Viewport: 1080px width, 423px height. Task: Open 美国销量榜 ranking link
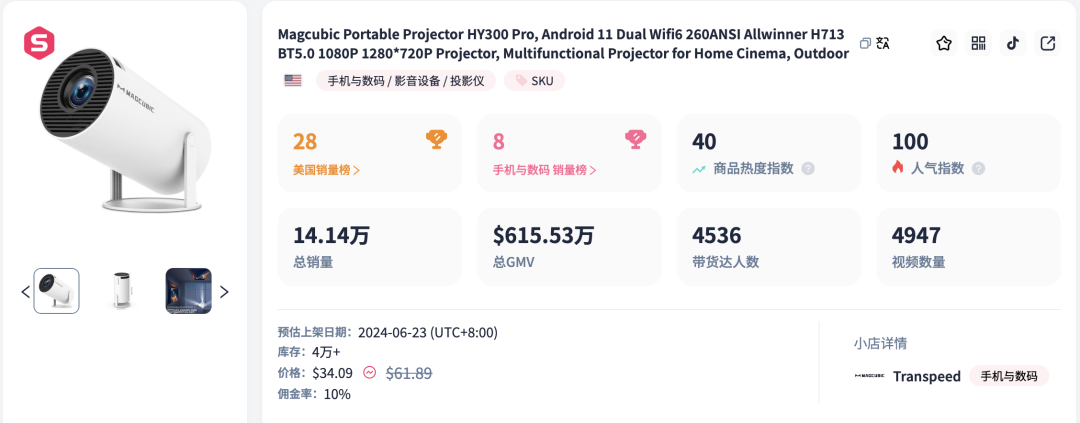326,169
